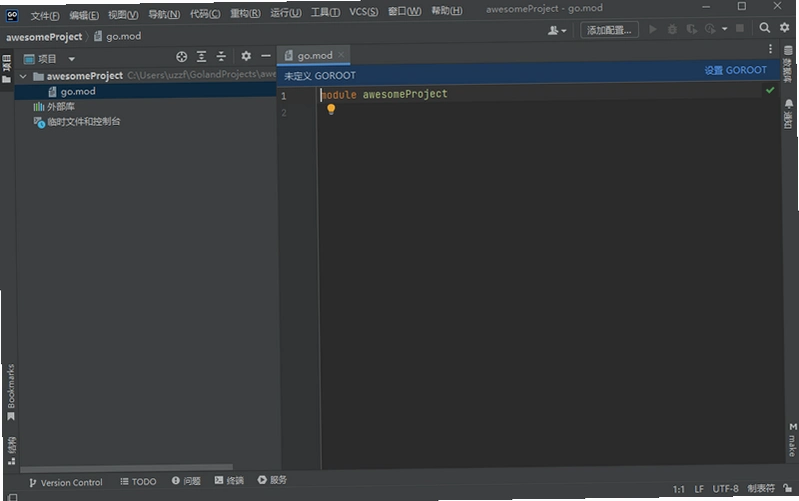
Task: Click awesomeProject breadcrumb in navigation bar
Action: [44, 37]
